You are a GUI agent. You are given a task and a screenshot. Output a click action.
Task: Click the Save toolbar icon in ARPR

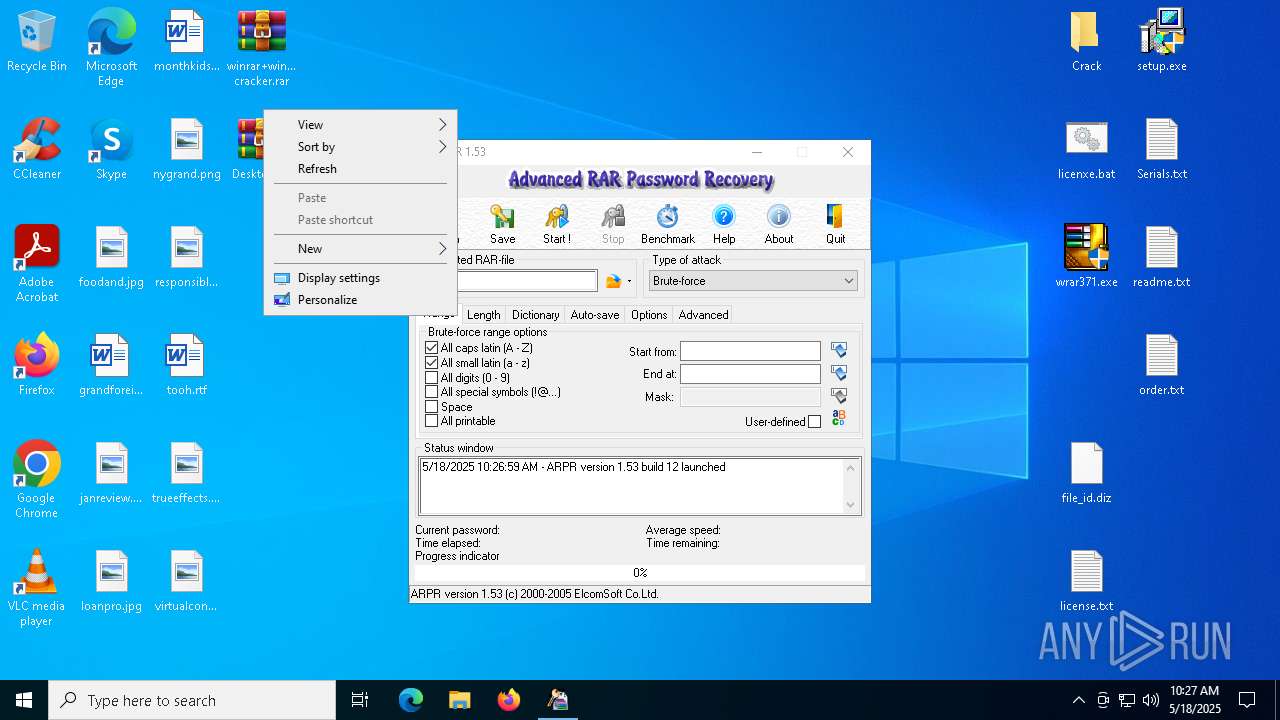click(502, 225)
